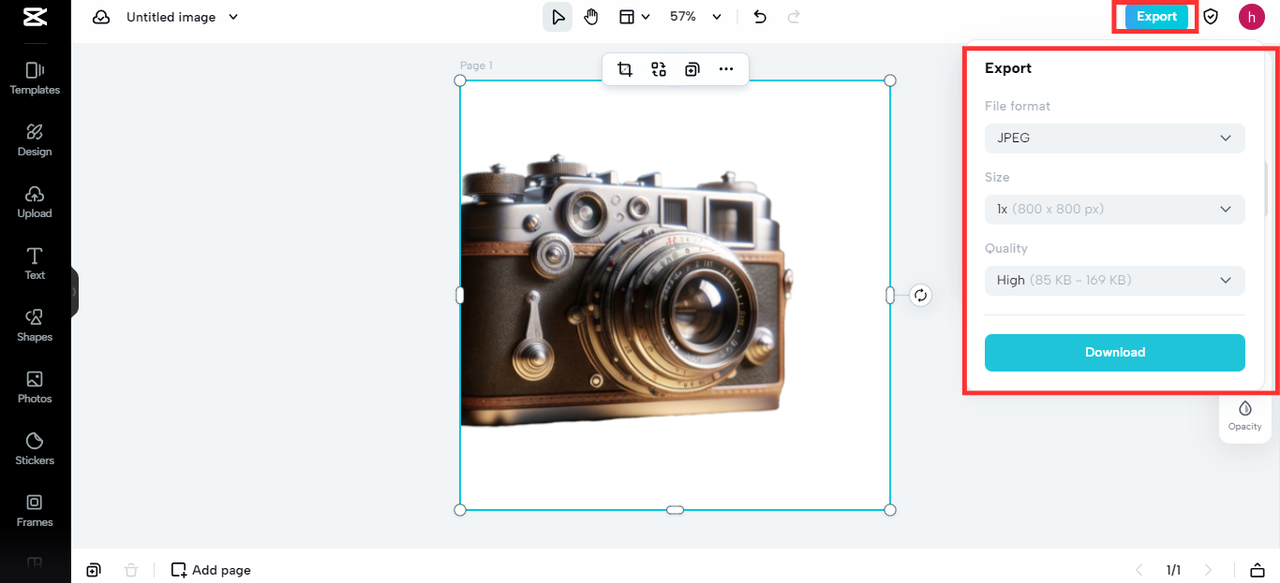
Task: Collapse the left sidebar handle
Action: pos(74,292)
